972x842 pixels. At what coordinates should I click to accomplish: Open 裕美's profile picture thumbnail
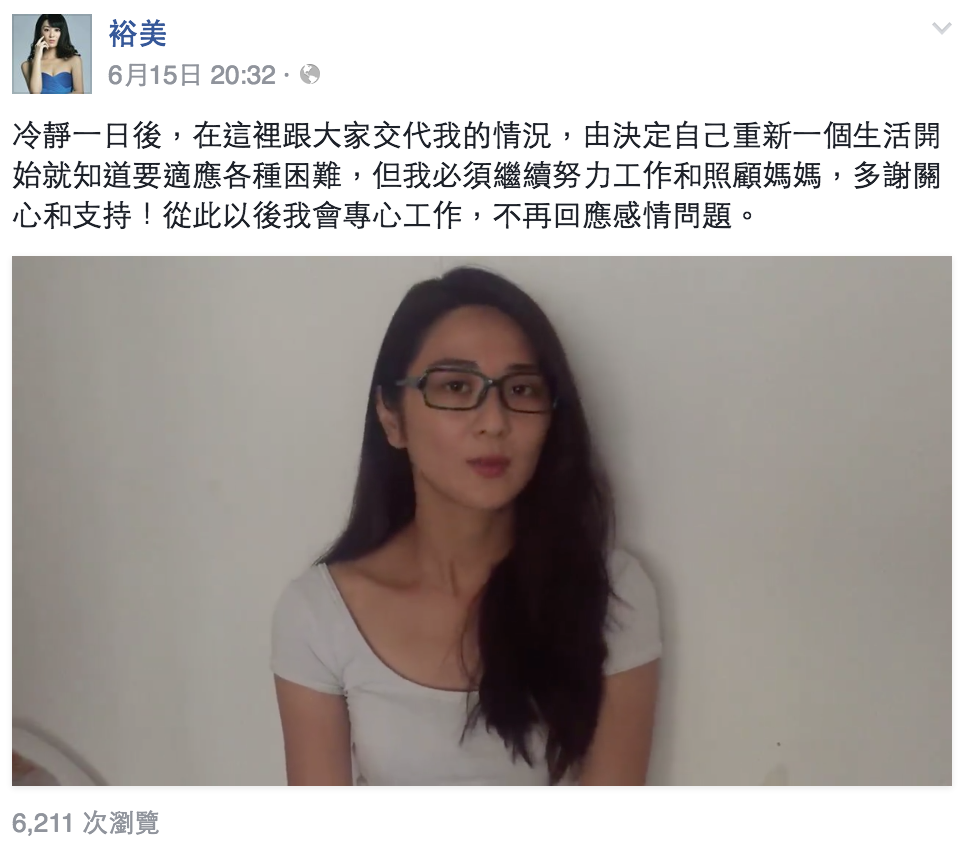(x=52, y=54)
